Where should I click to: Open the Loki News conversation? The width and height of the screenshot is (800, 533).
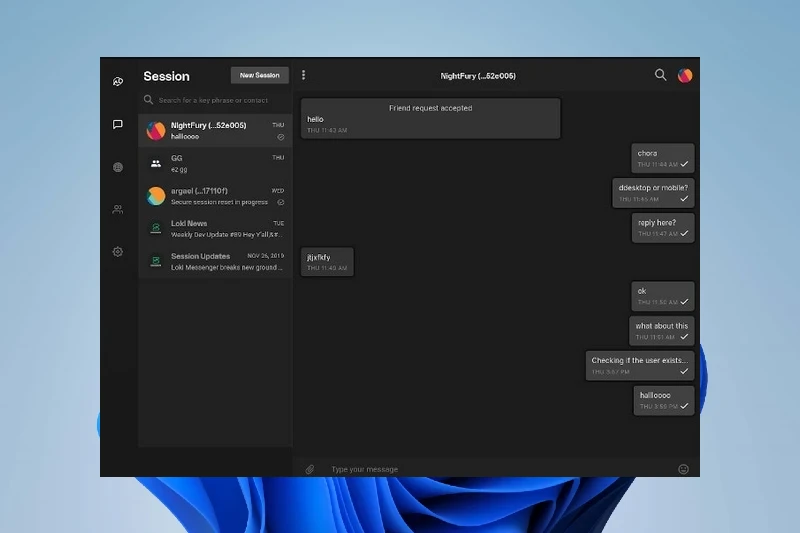[x=215, y=229]
